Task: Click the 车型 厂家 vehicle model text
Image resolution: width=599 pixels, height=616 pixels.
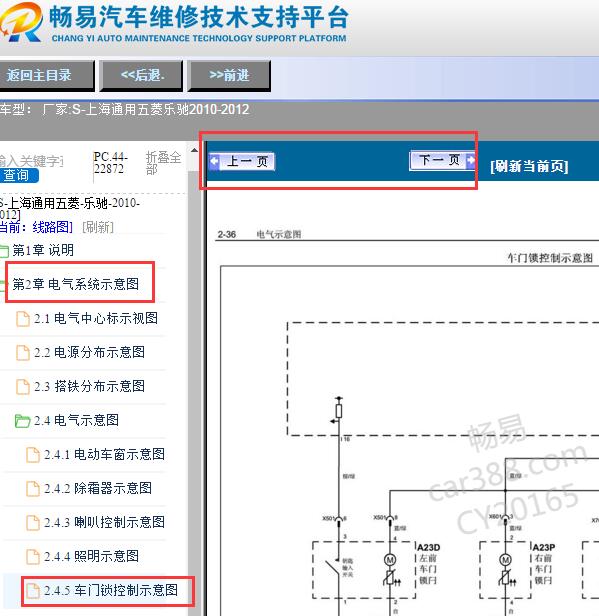Action: pos(125,109)
